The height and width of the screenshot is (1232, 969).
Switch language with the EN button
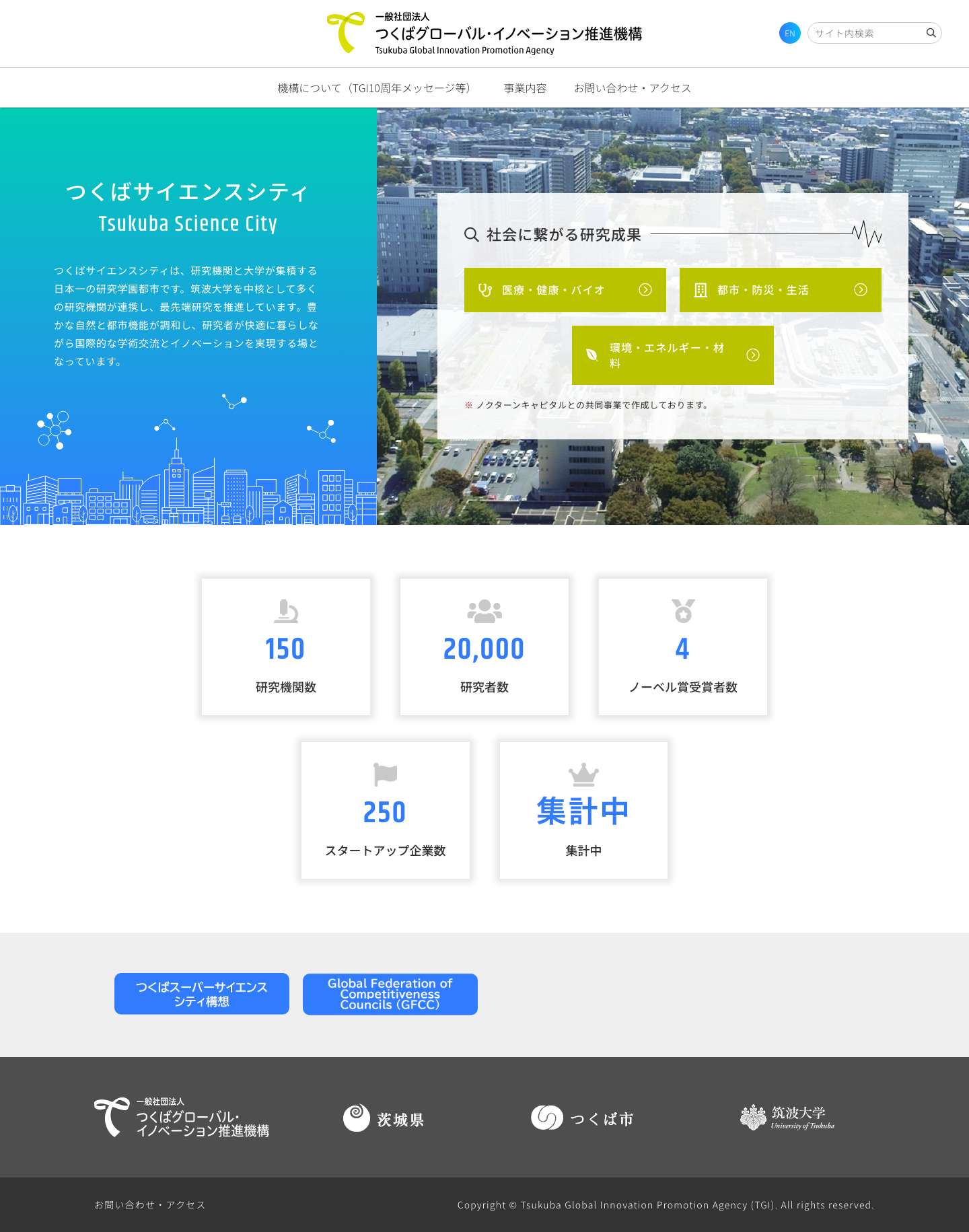(x=790, y=33)
